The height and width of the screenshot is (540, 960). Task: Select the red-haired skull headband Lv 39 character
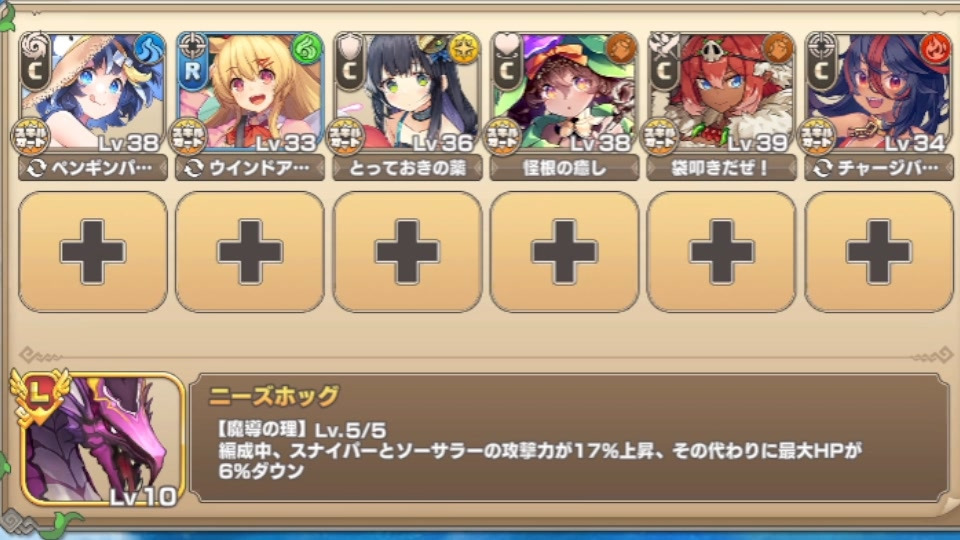click(x=721, y=91)
